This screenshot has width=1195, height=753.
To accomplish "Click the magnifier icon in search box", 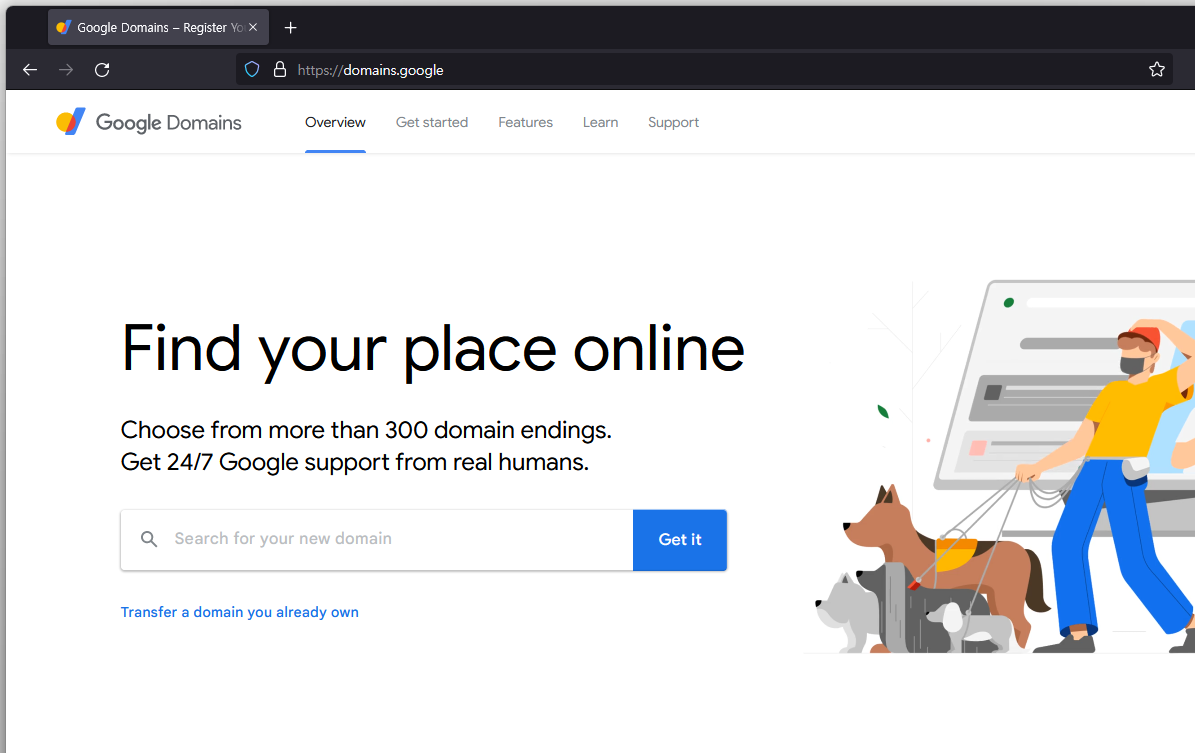I will [149, 540].
